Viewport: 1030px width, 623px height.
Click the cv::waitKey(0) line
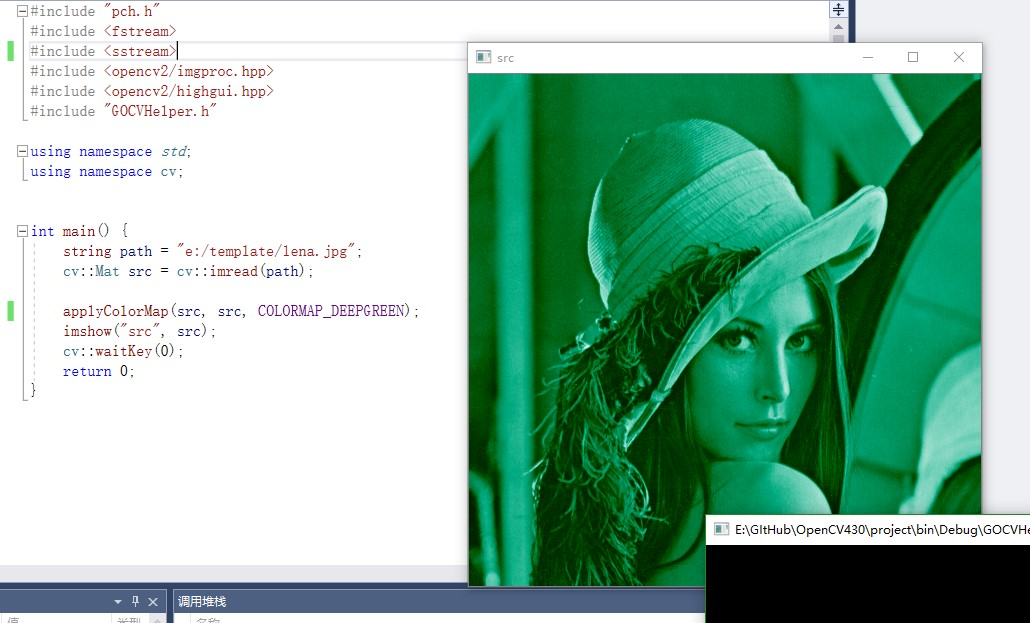(123, 351)
